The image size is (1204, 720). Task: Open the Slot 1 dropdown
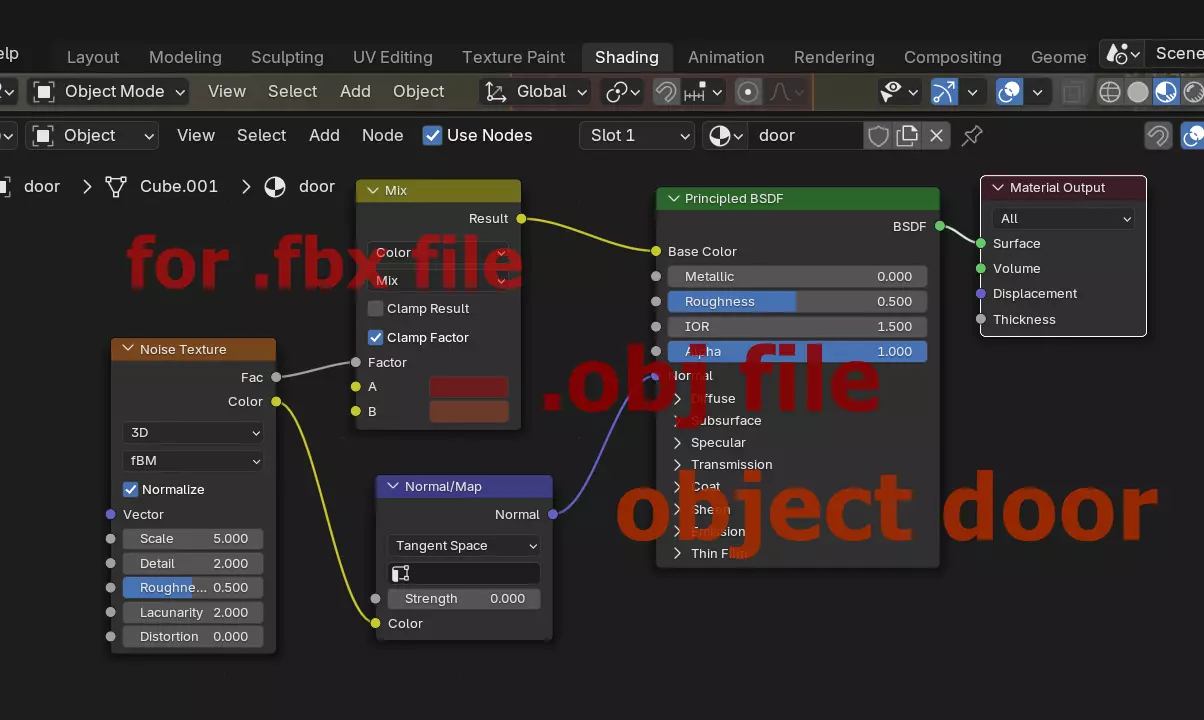click(637, 136)
